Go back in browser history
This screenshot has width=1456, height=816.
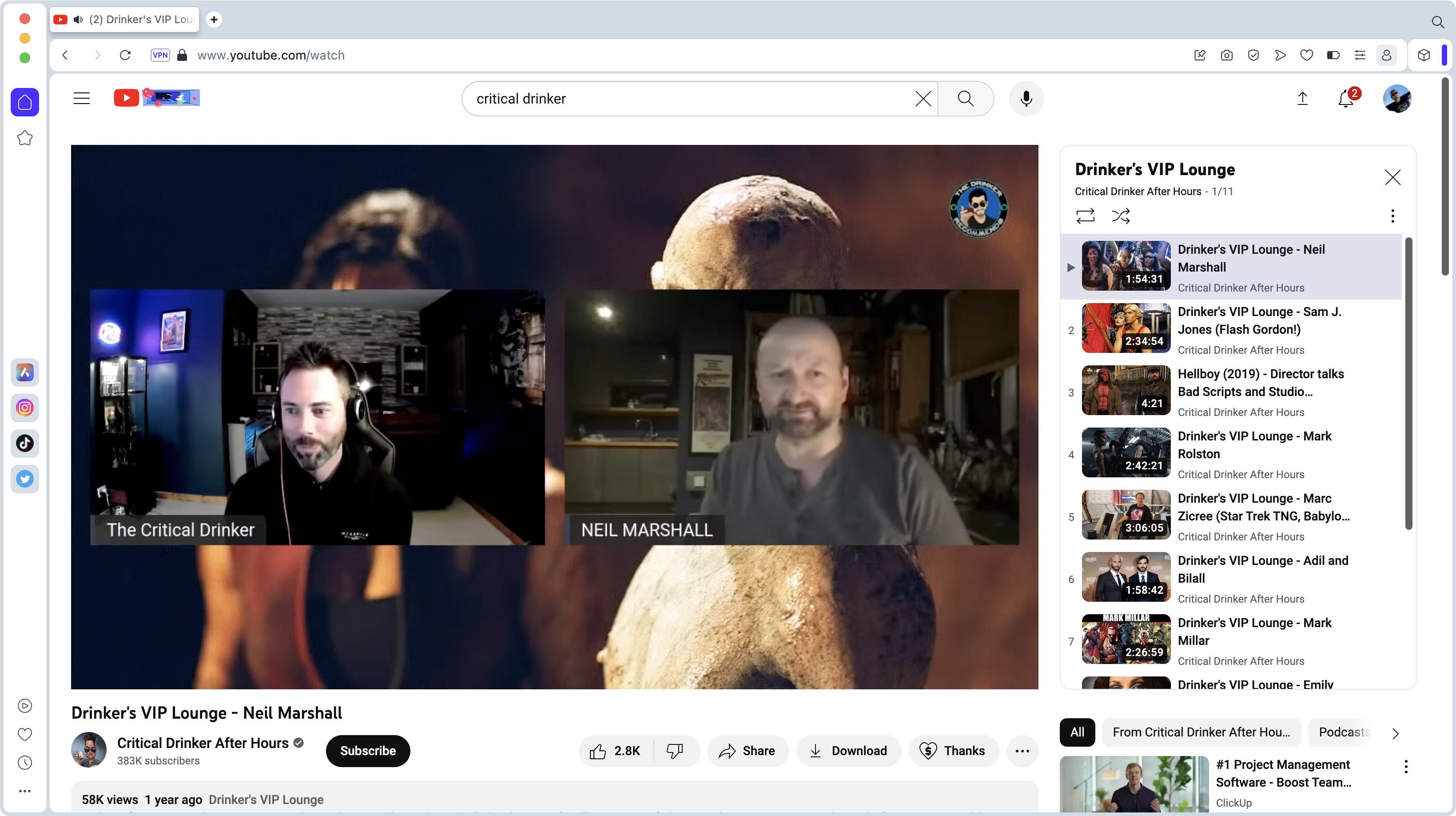tap(66, 55)
